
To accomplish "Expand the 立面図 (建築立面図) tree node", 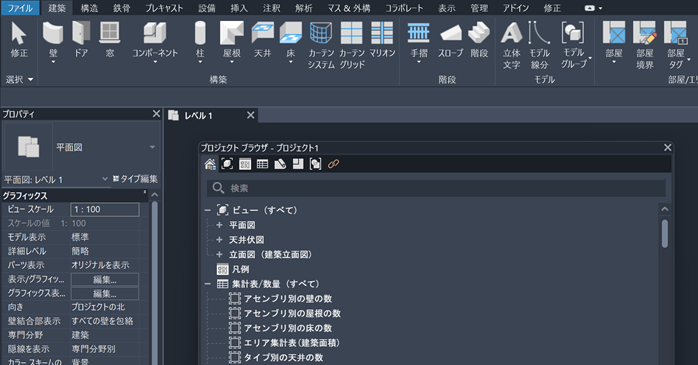I will click(219, 255).
